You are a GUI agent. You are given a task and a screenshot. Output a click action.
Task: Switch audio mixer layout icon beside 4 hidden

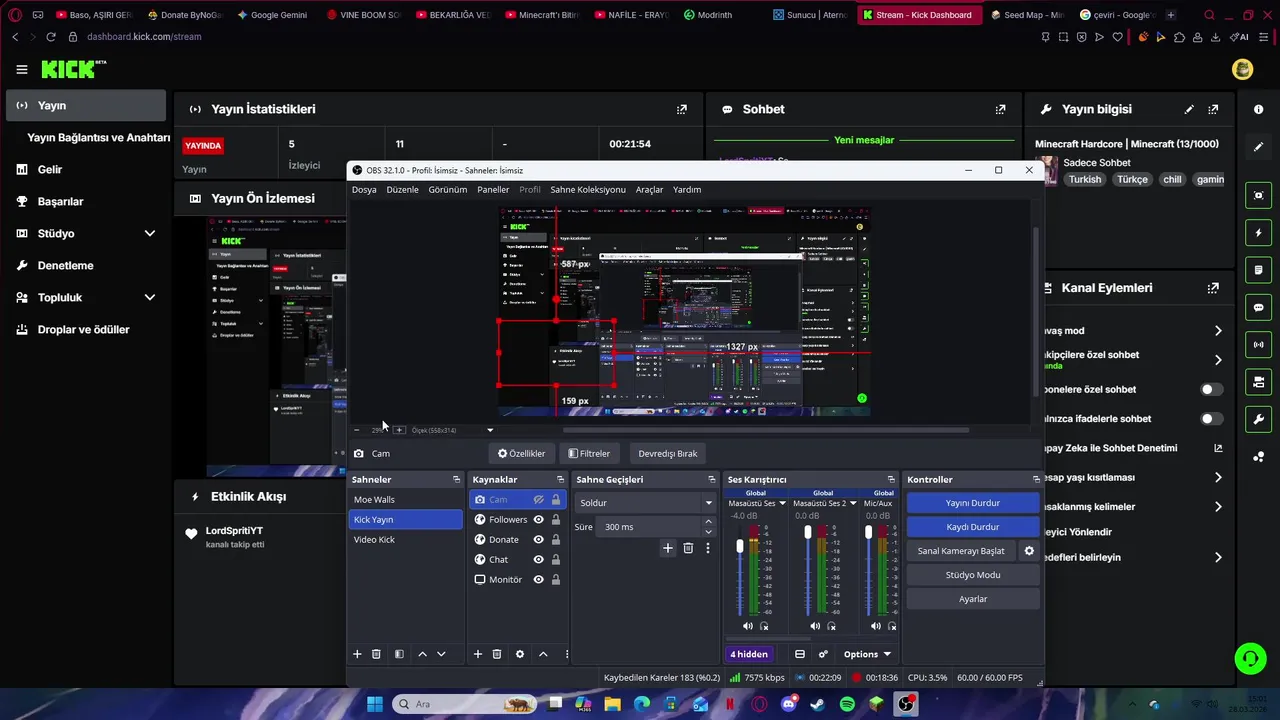tap(800, 654)
